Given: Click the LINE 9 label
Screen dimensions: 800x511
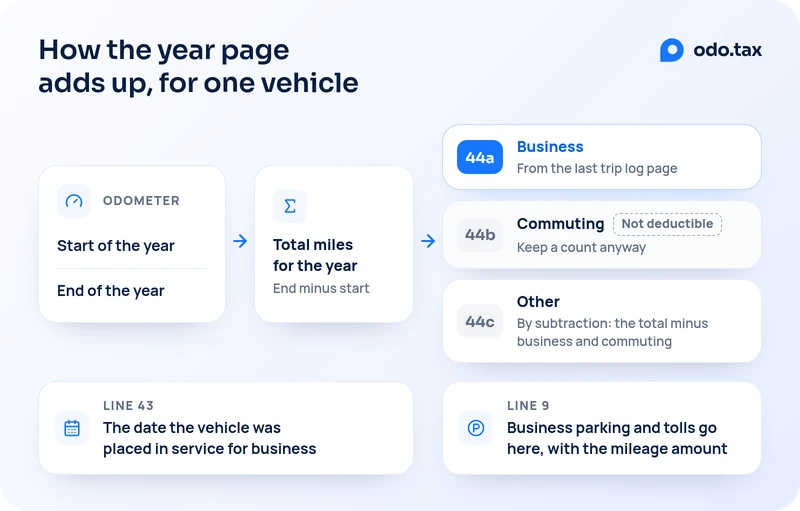Looking at the screenshot, I should pos(528,405).
